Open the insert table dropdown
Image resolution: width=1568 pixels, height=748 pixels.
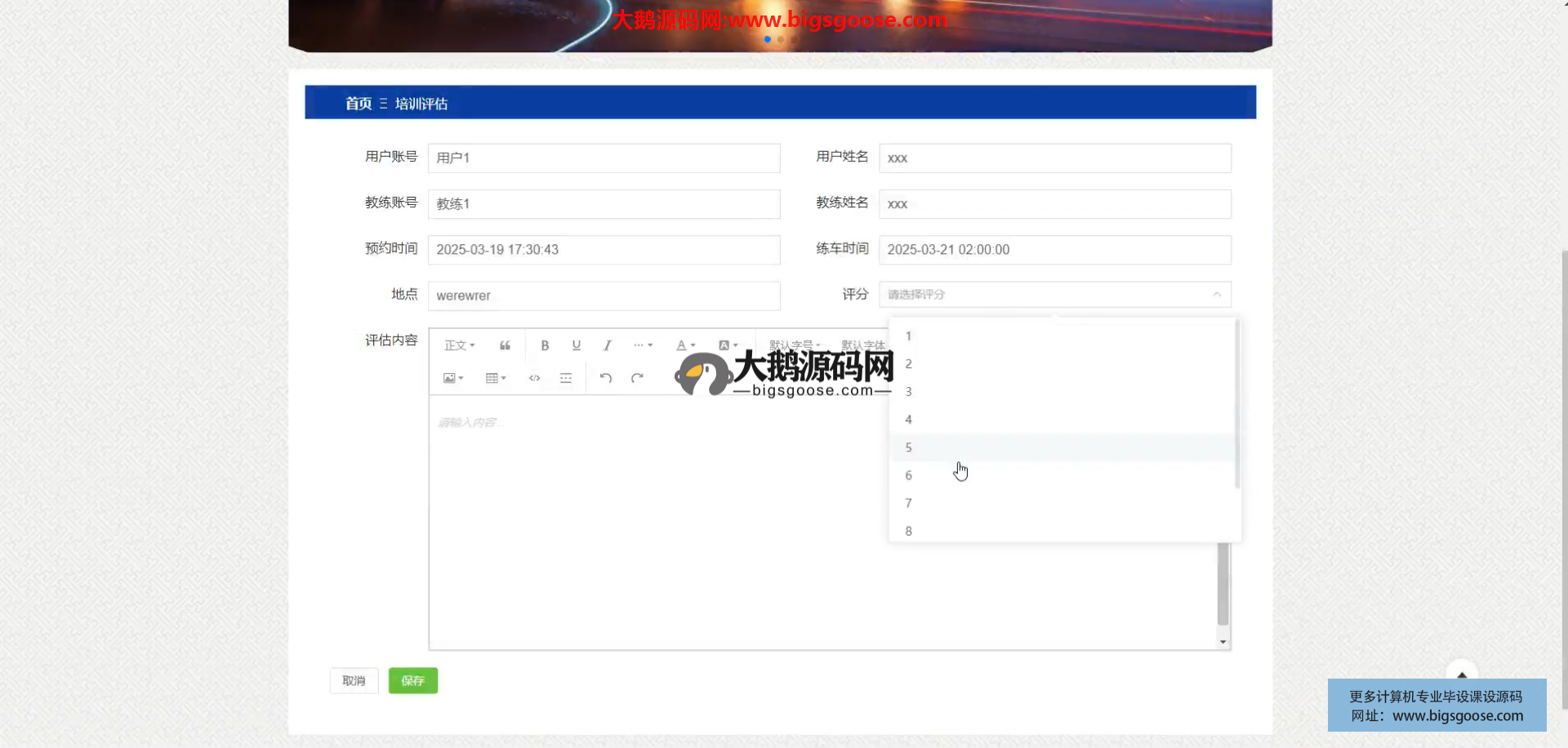click(495, 378)
